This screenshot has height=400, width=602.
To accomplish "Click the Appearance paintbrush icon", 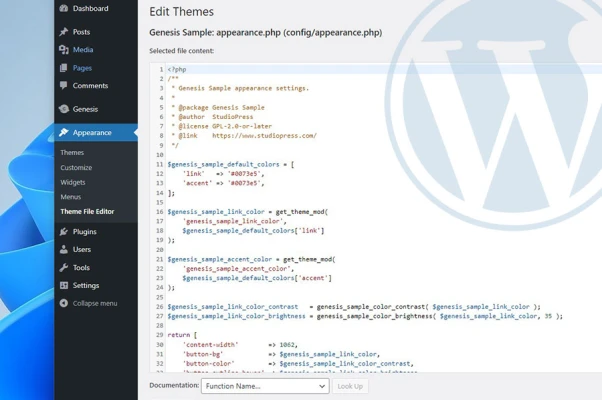I will click(64, 132).
